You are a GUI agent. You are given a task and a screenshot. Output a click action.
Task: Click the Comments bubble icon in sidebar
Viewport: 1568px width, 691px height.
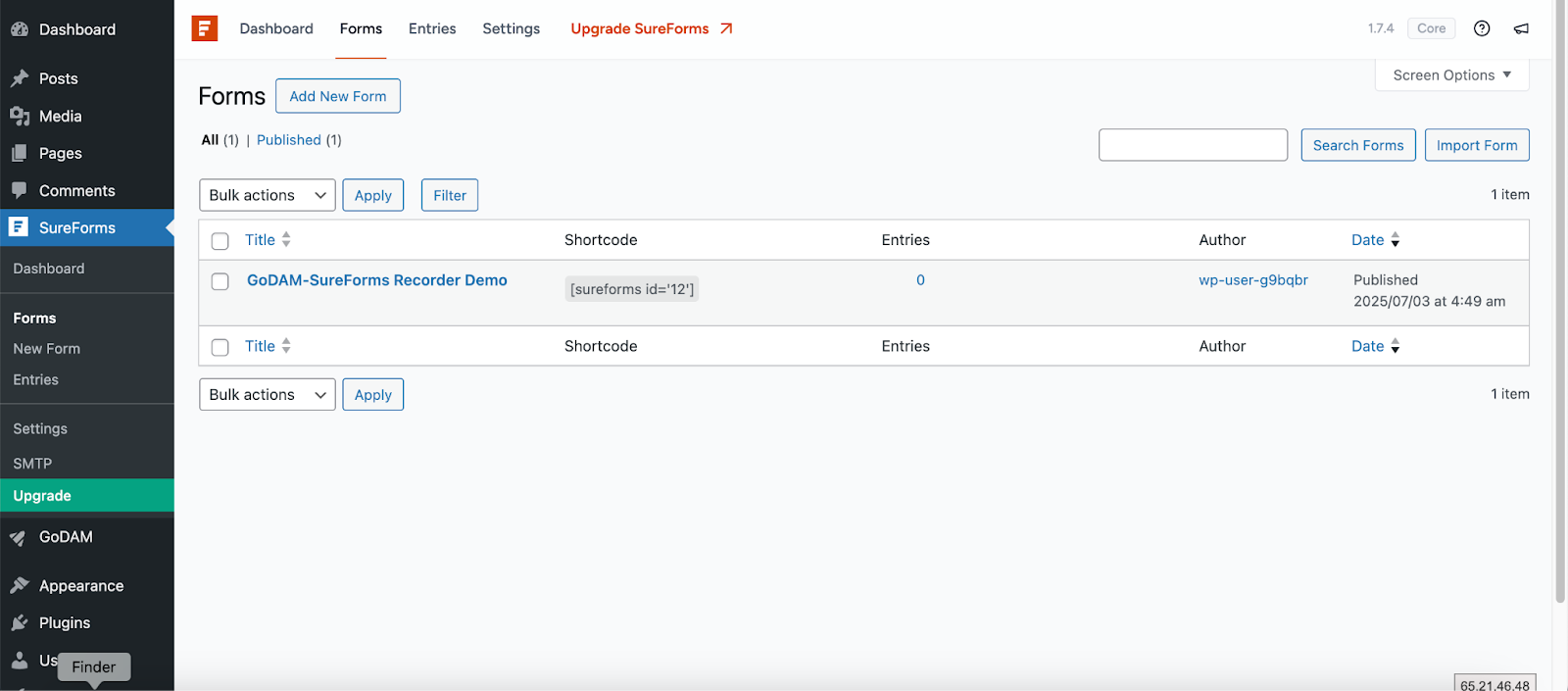20,190
